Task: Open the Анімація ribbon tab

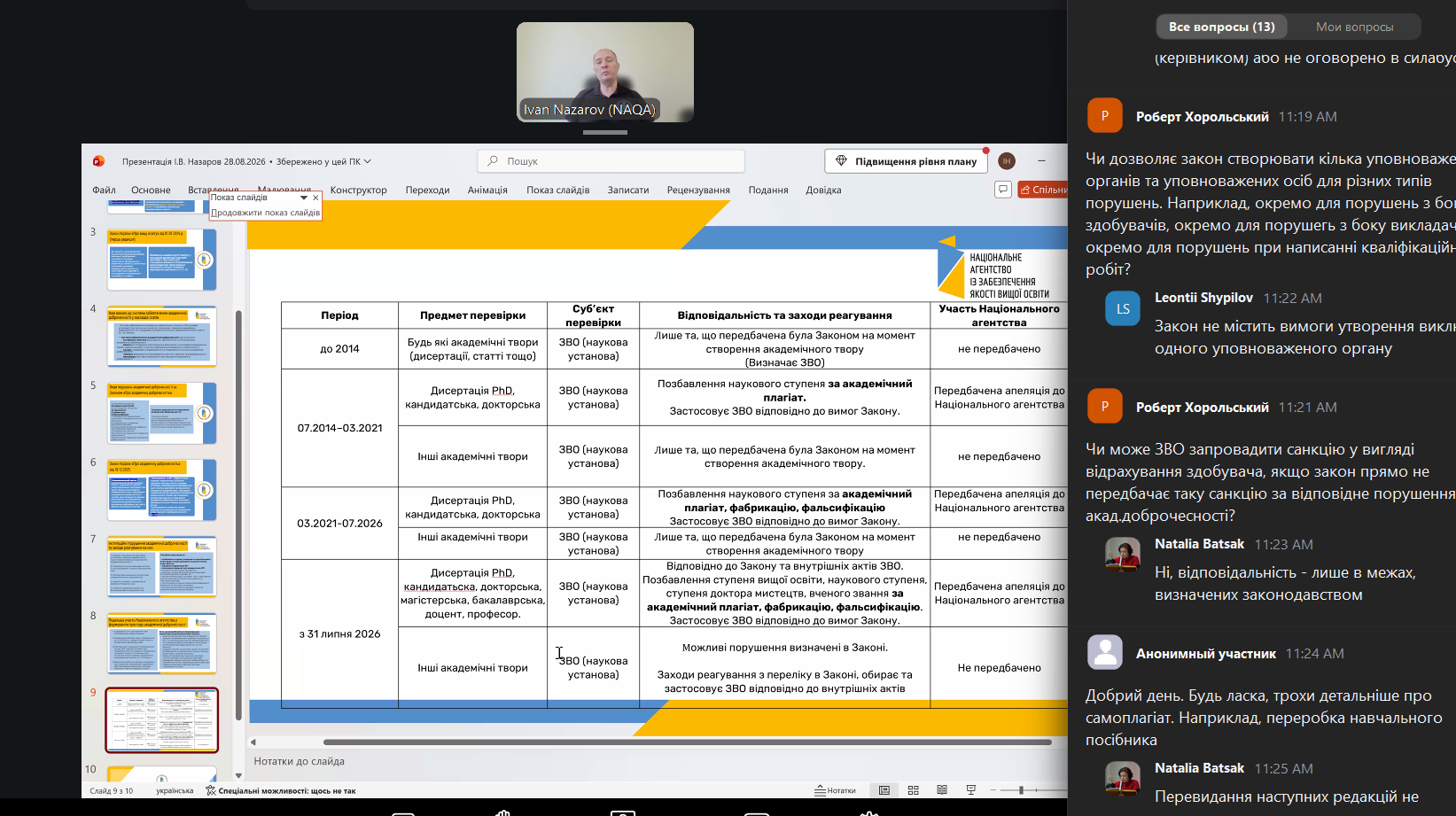Action: (x=487, y=190)
